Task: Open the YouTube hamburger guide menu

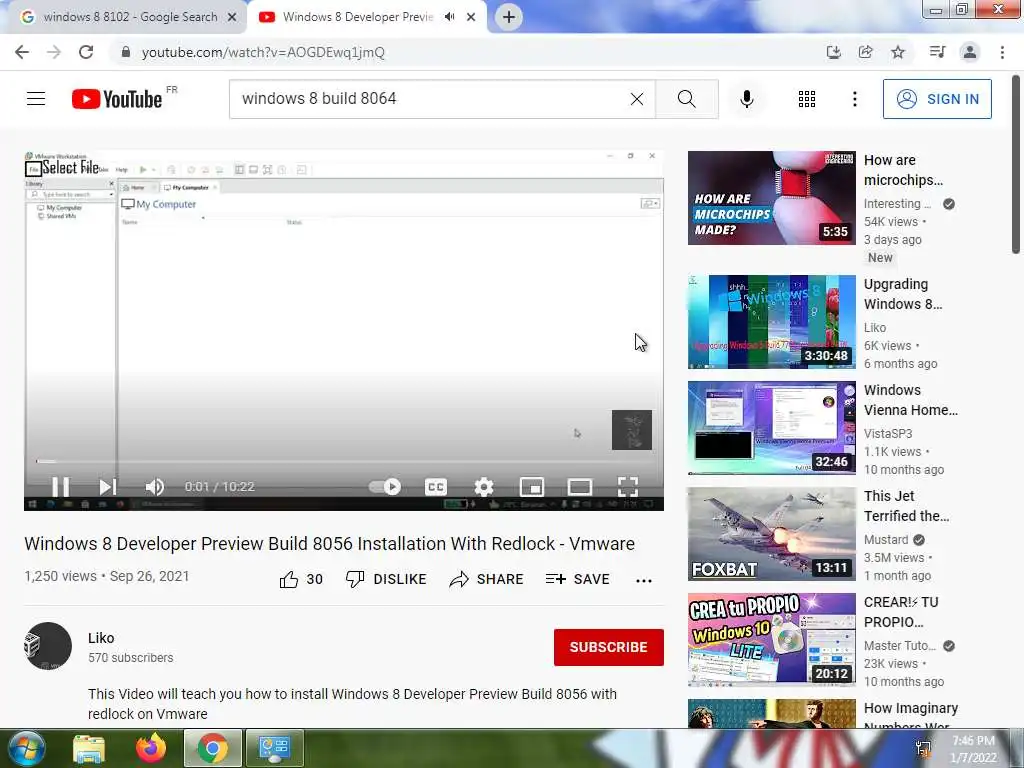Action: point(36,99)
